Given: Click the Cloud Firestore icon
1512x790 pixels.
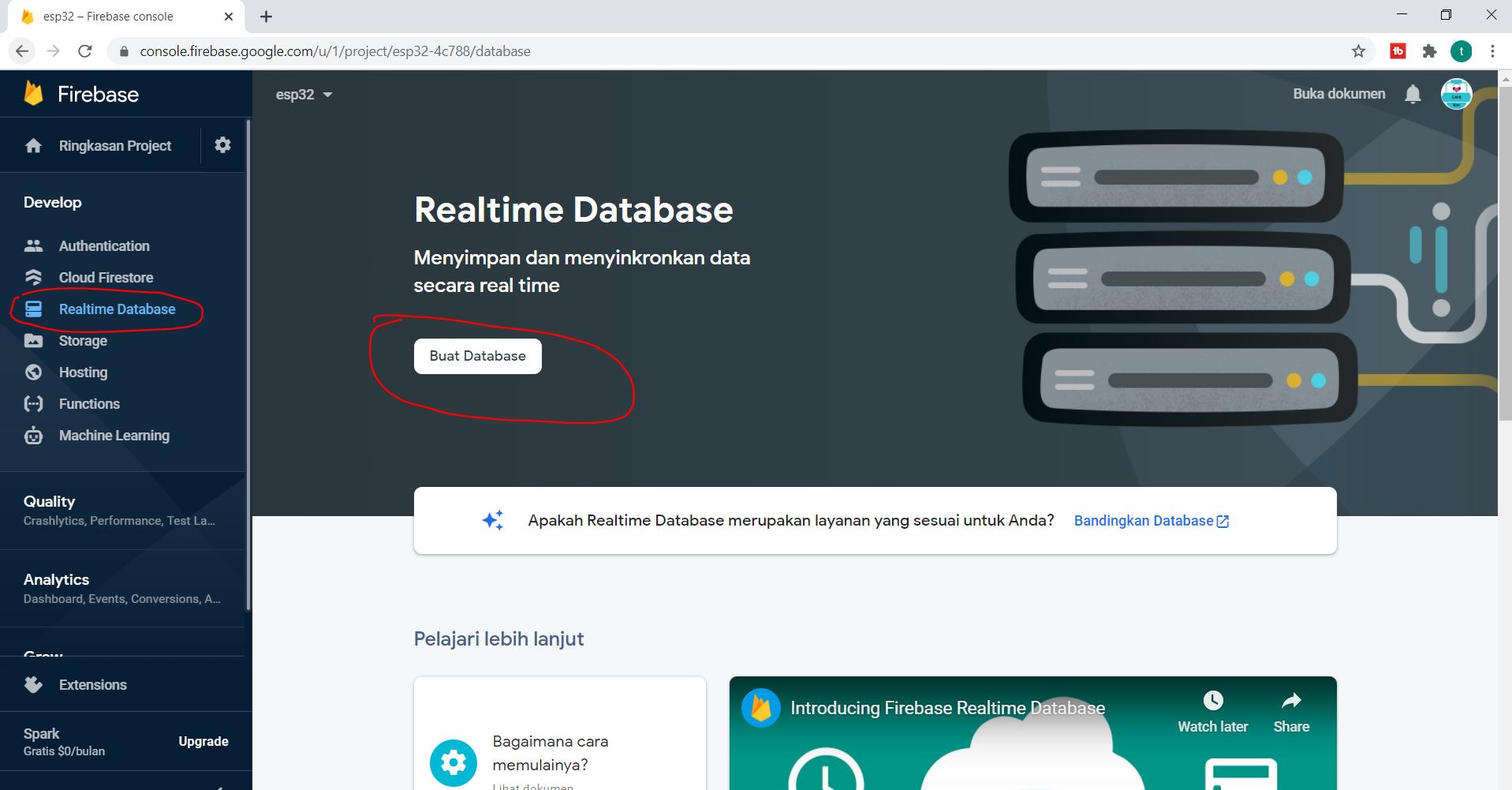Looking at the screenshot, I should (x=33, y=277).
